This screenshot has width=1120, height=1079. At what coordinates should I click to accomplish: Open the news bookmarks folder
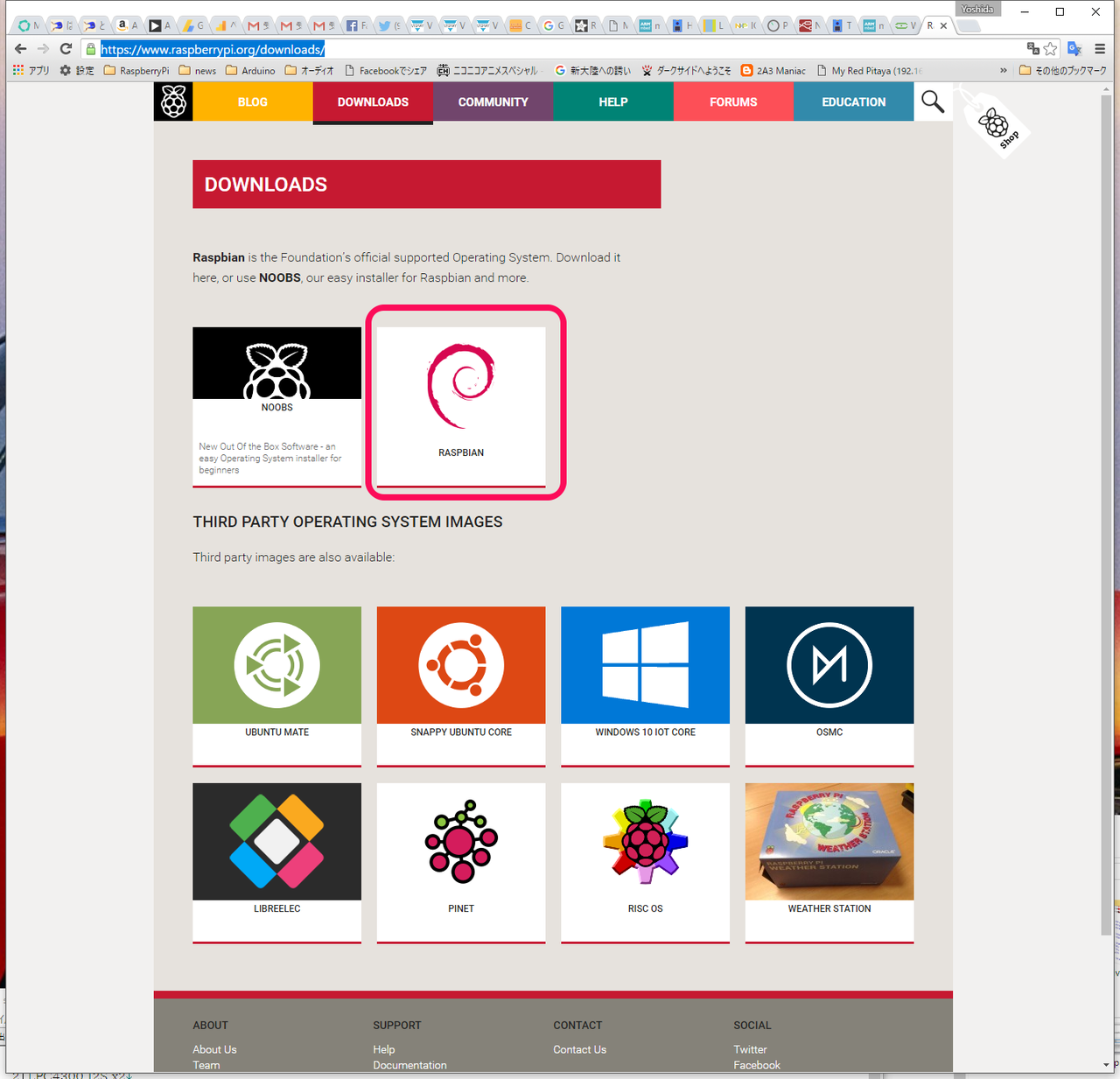(x=198, y=71)
